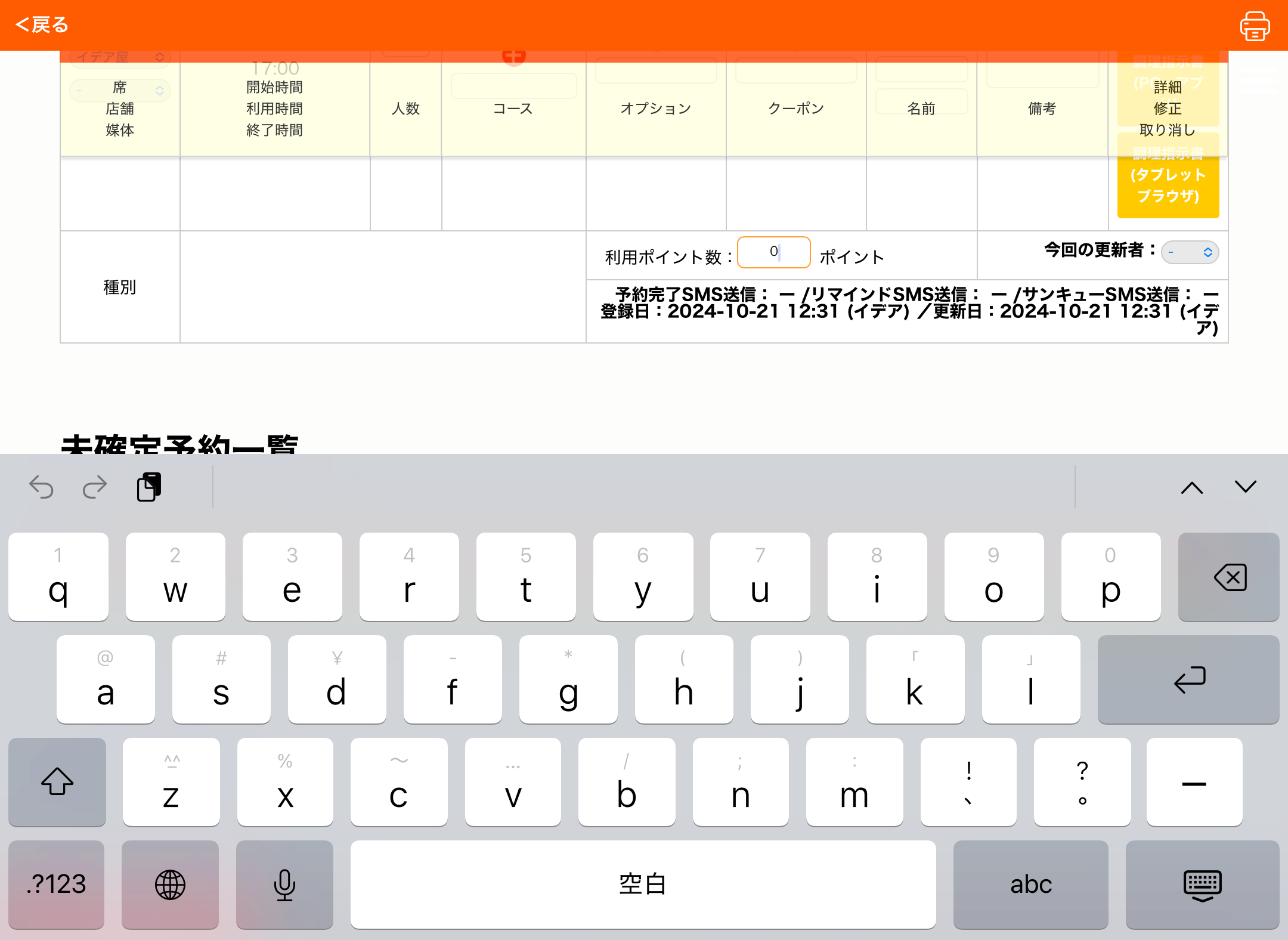Tap the abc mode key
This screenshot has height=940, width=1288.
coord(1031,885)
